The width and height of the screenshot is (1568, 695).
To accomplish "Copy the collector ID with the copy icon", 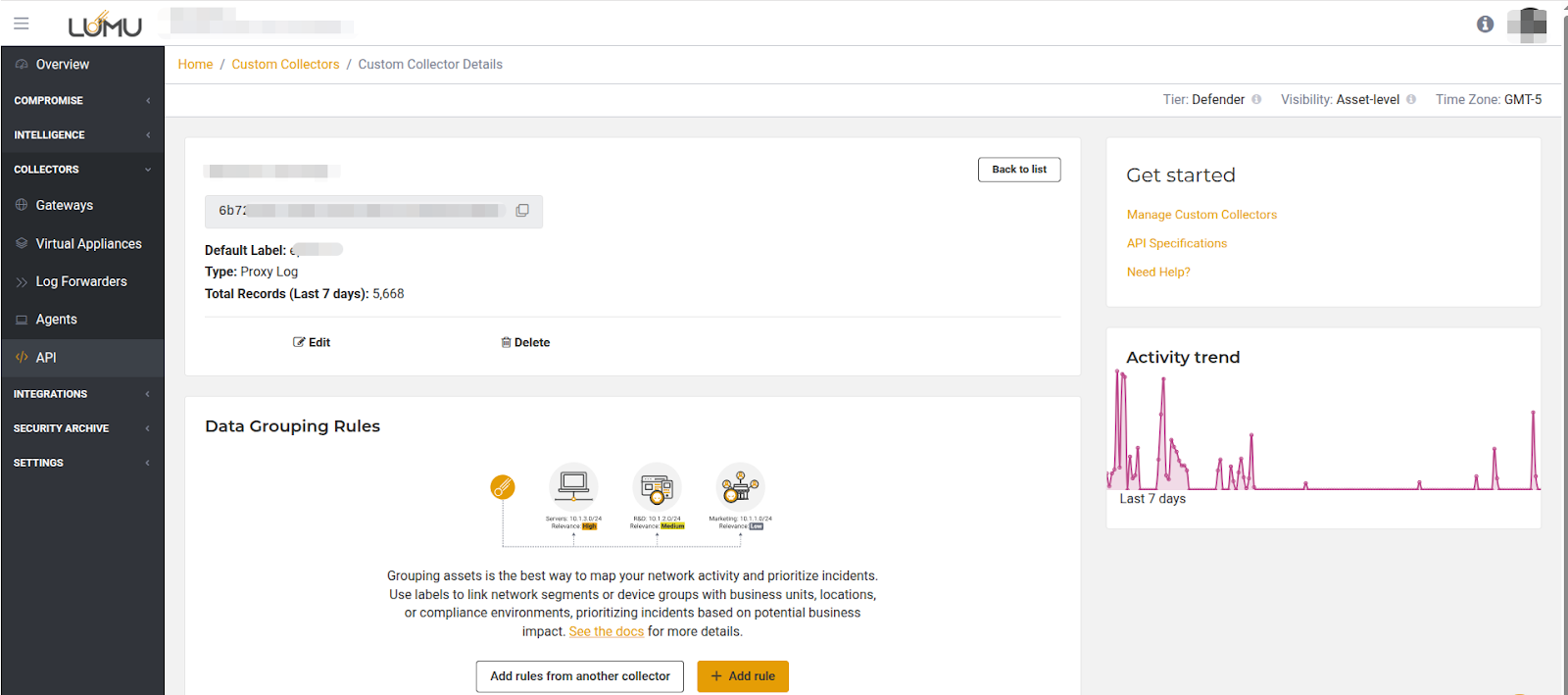I will tap(522, 211).
